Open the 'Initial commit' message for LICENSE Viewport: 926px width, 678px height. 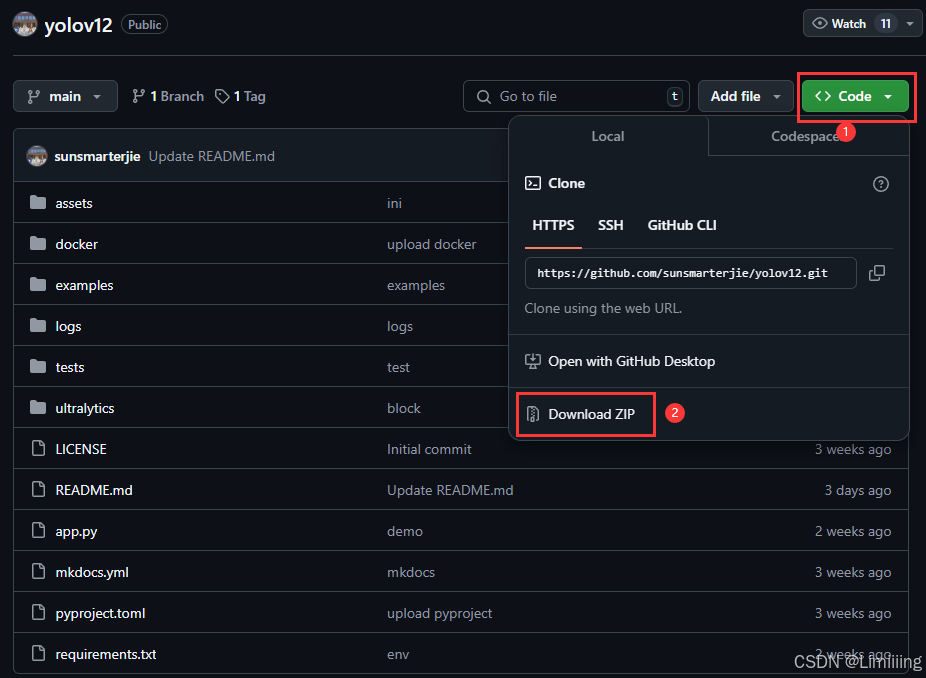(x=429, y=449)
